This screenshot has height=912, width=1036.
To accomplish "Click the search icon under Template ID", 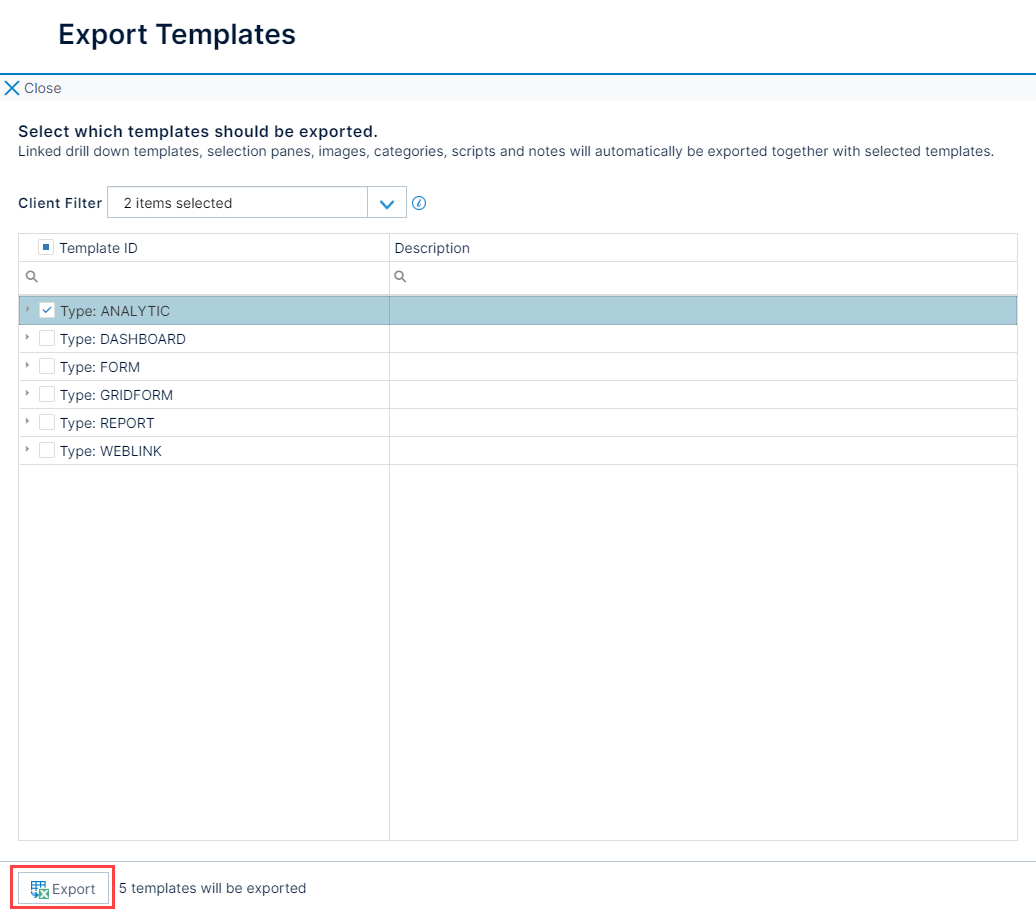I will [31, 276].
